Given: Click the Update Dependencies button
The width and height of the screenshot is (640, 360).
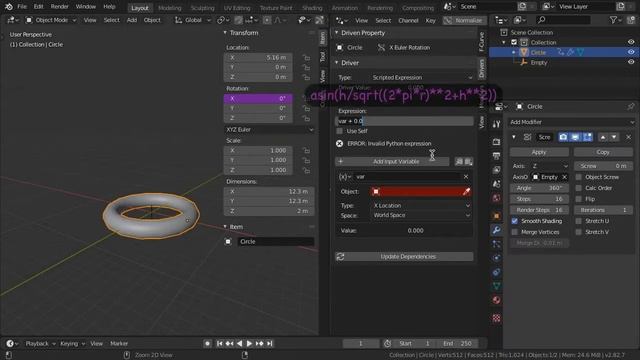Looking at the screenshot, I should [404, 257].
